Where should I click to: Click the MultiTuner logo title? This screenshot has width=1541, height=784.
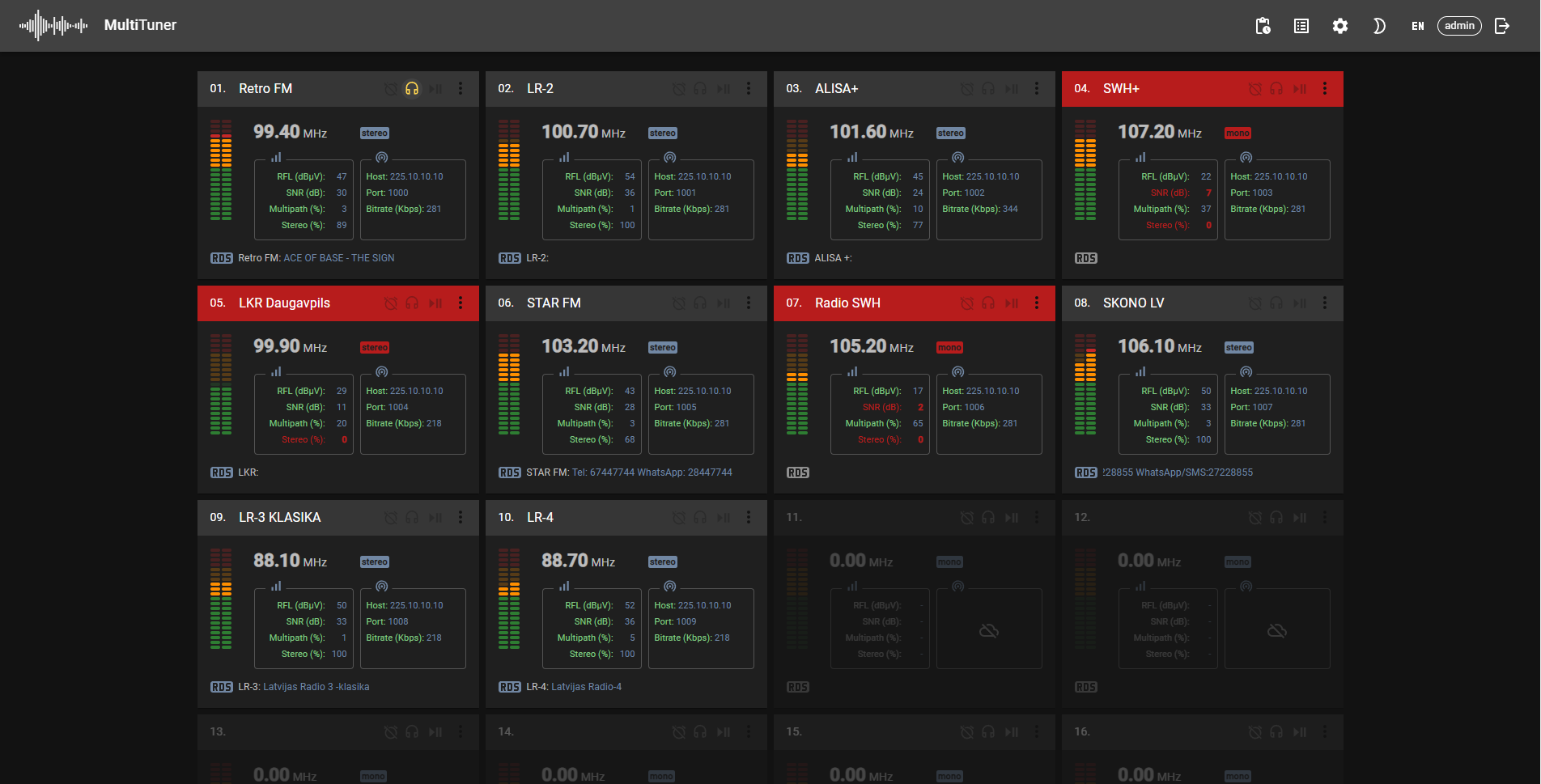tap(140, 25)
